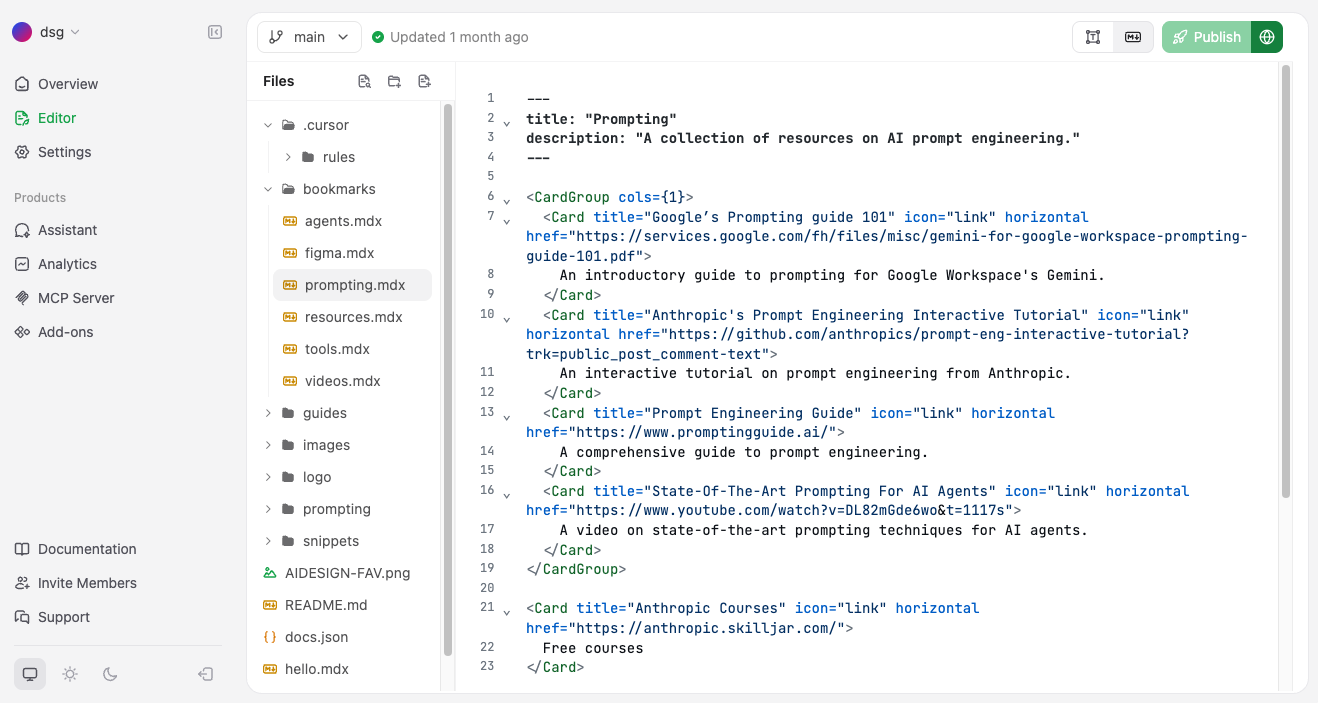The image size is (1318, 703).
Task: Open tools.mdx file
Action: pos(337,349)
